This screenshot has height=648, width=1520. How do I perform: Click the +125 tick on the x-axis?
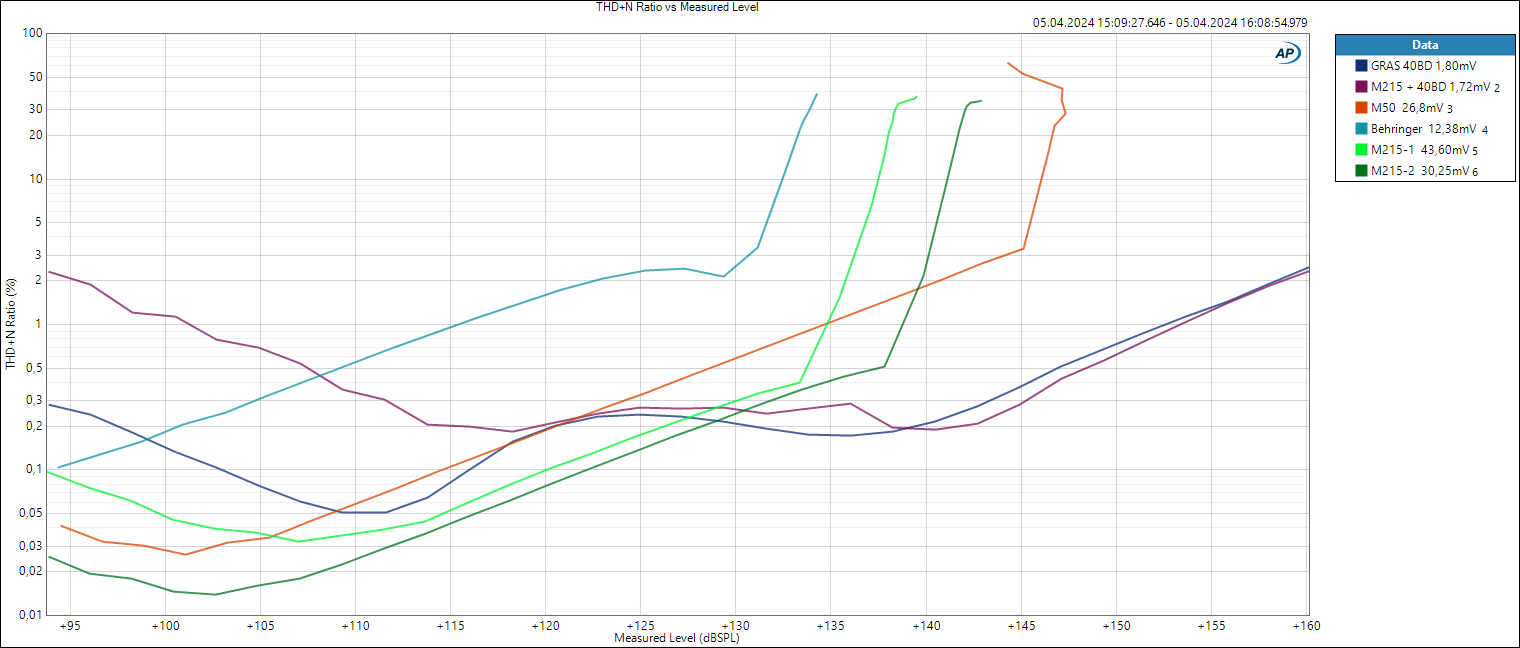pyautogui.click(x=640, y=626)
